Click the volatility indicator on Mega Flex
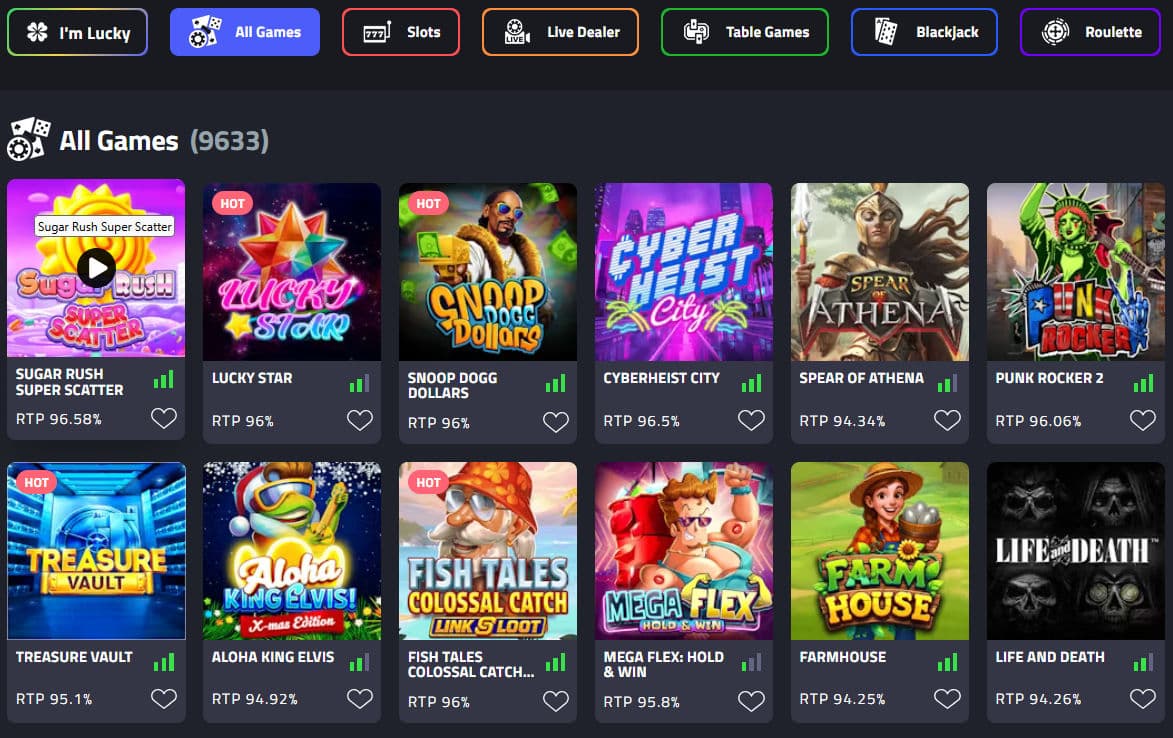Screen dimensions: 1173x738 (751, 662)
